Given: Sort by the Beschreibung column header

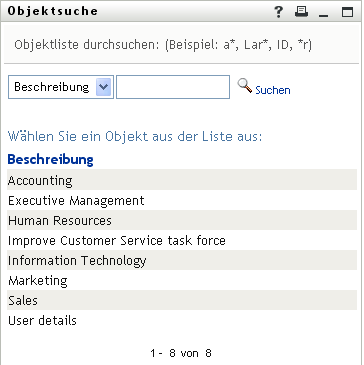Looking at the screenshot, I should tap(50, 159).
